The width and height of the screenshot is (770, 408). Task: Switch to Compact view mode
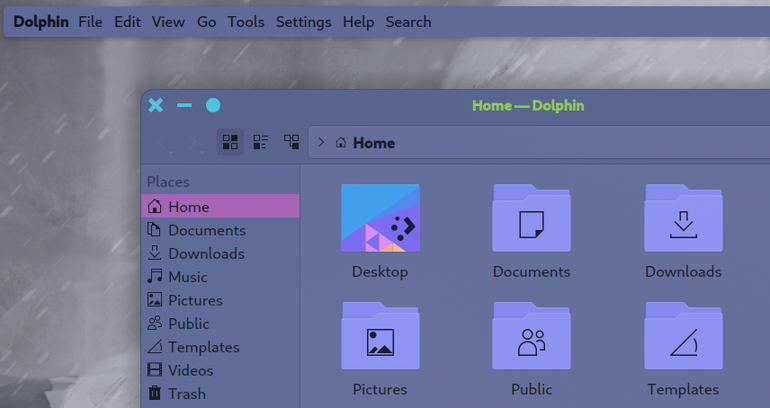click(x=261, y=142)
